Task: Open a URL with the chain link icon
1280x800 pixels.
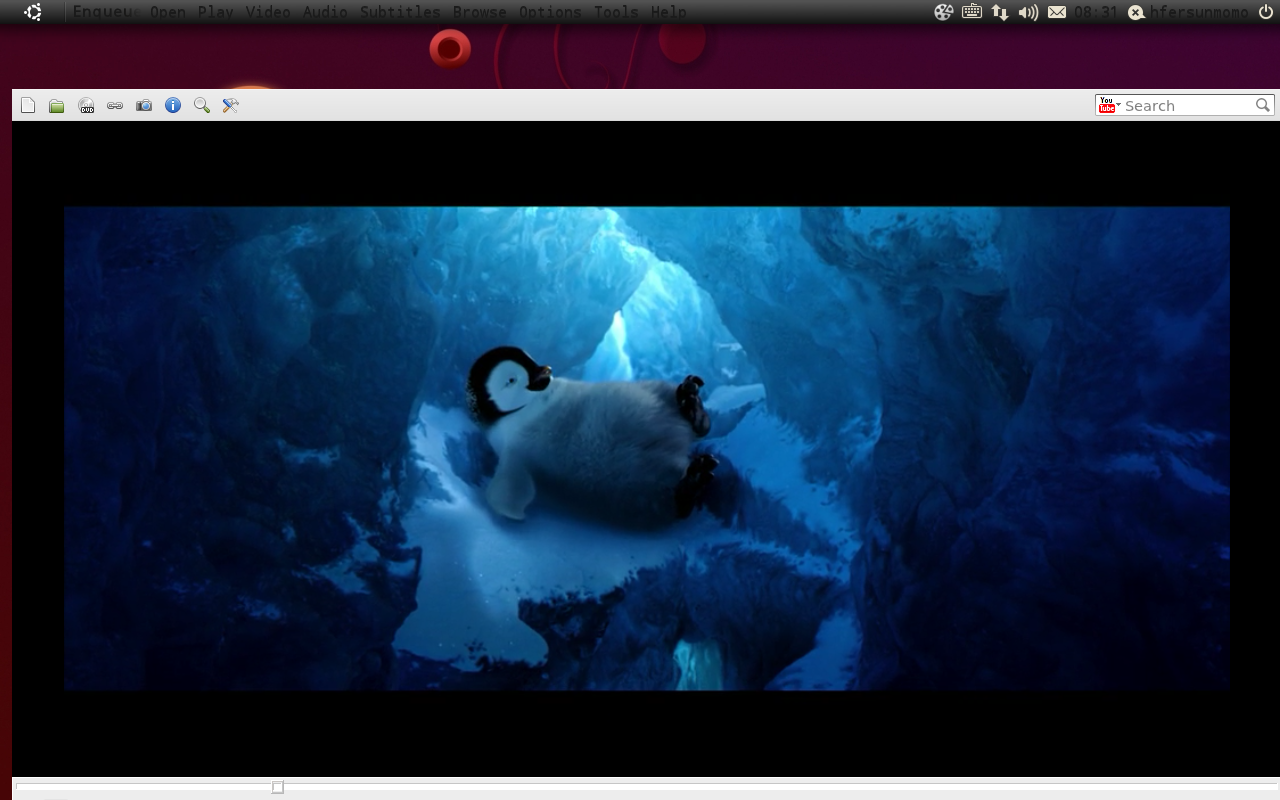Action: pyautogui.click(x=115, y=105)
